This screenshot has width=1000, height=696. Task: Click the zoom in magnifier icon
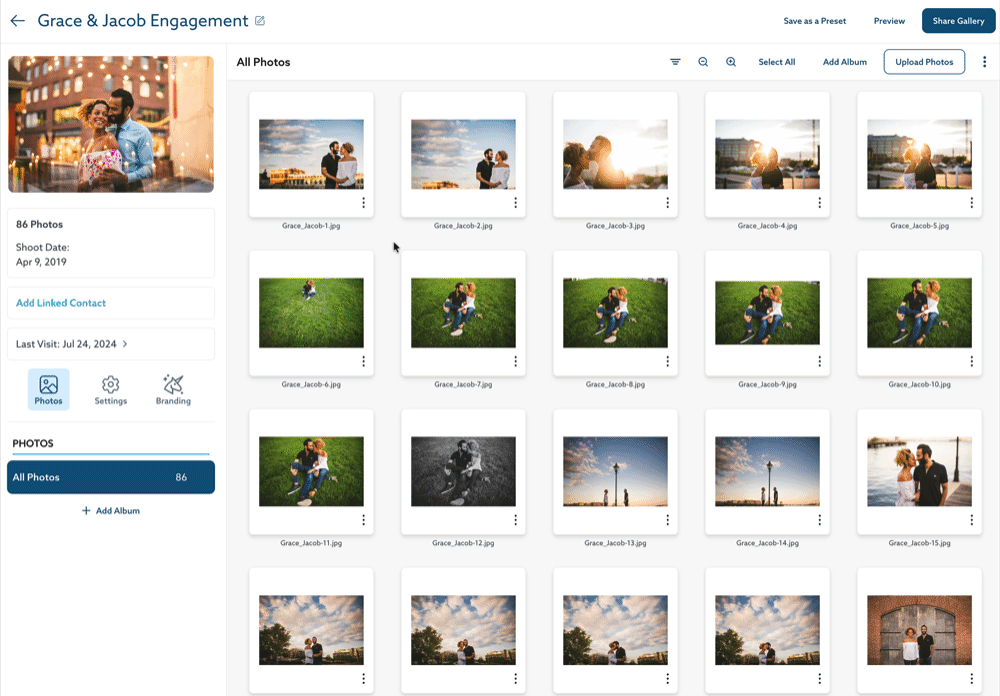(731, 61)
